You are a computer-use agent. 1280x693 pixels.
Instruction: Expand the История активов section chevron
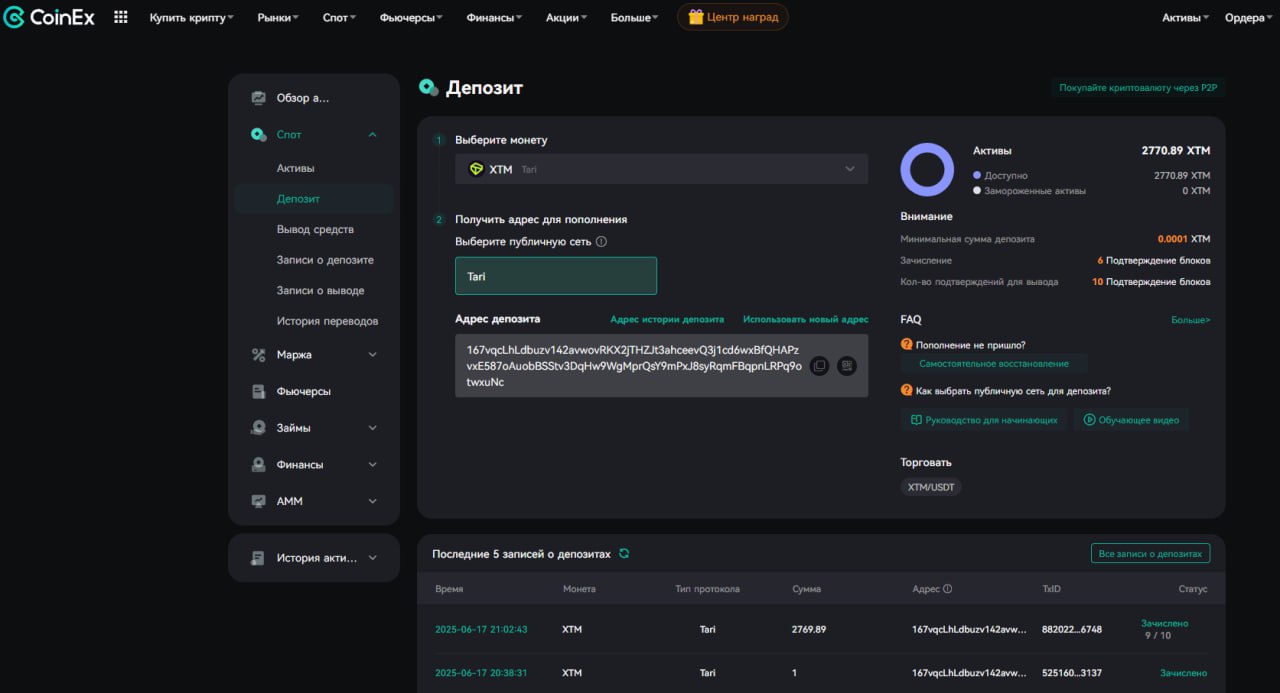pos(372,558)
